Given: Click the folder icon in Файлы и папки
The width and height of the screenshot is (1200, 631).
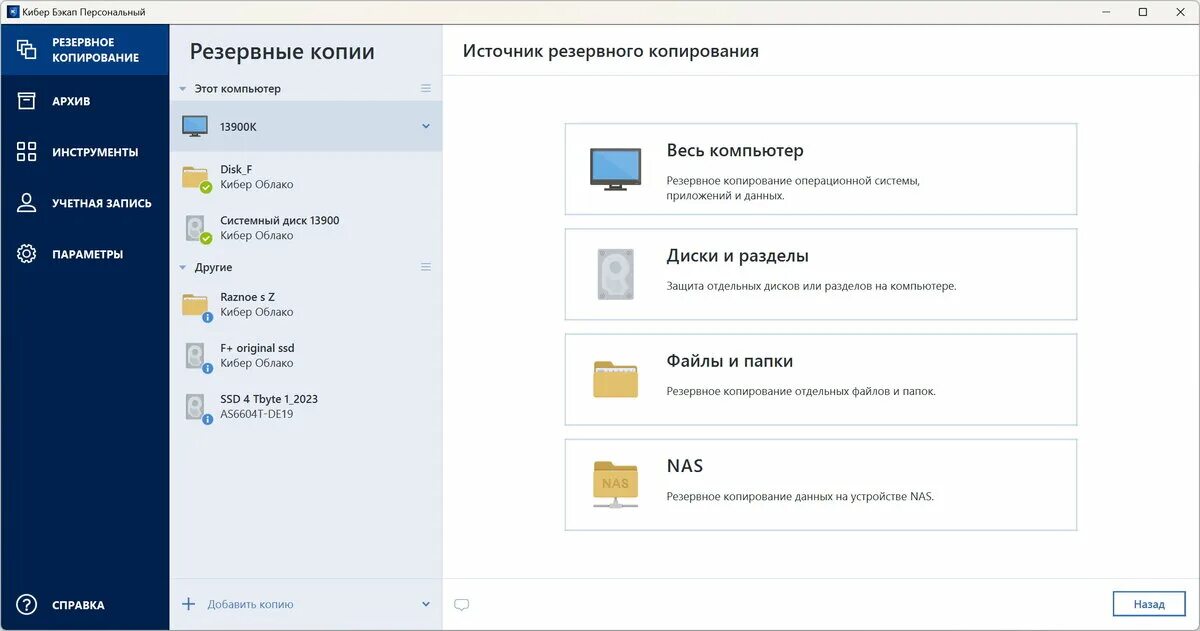Looking at the screenshot, I should 615,379.
